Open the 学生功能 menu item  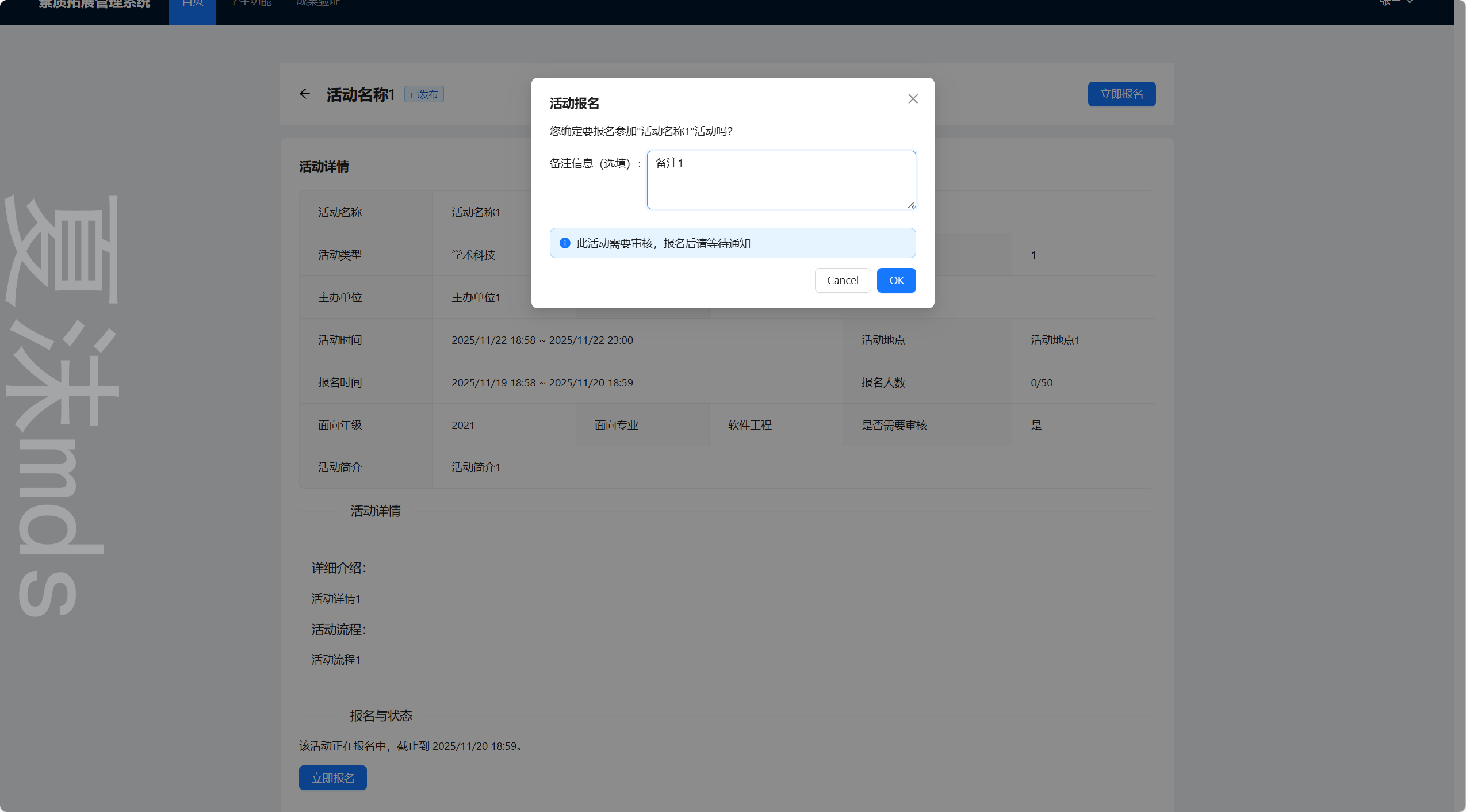250,5
